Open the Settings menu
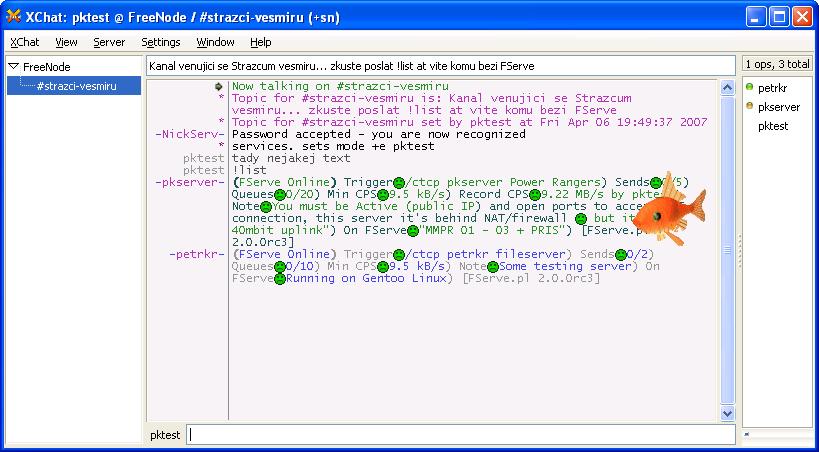 [x=160, y=42]
